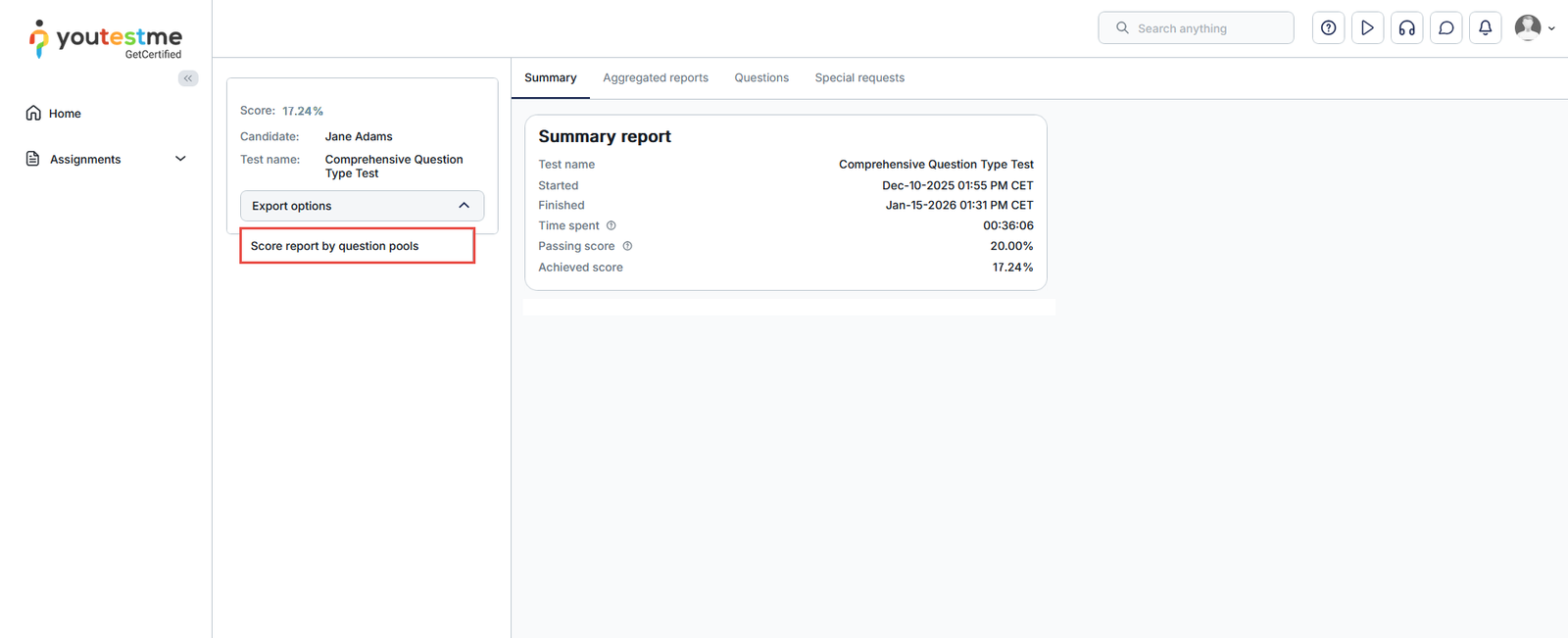Click the finished date Jan-15-2026 01:31 PM CET
The width and height of the screenshot is (1568, 638).
[959, 205]
